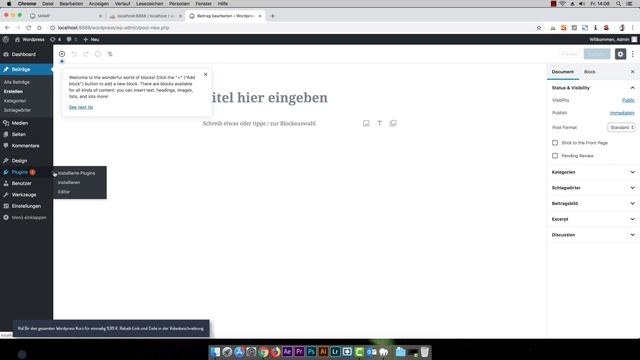
Task: Open the Kommentare menu item
Action: click(26, 146)
